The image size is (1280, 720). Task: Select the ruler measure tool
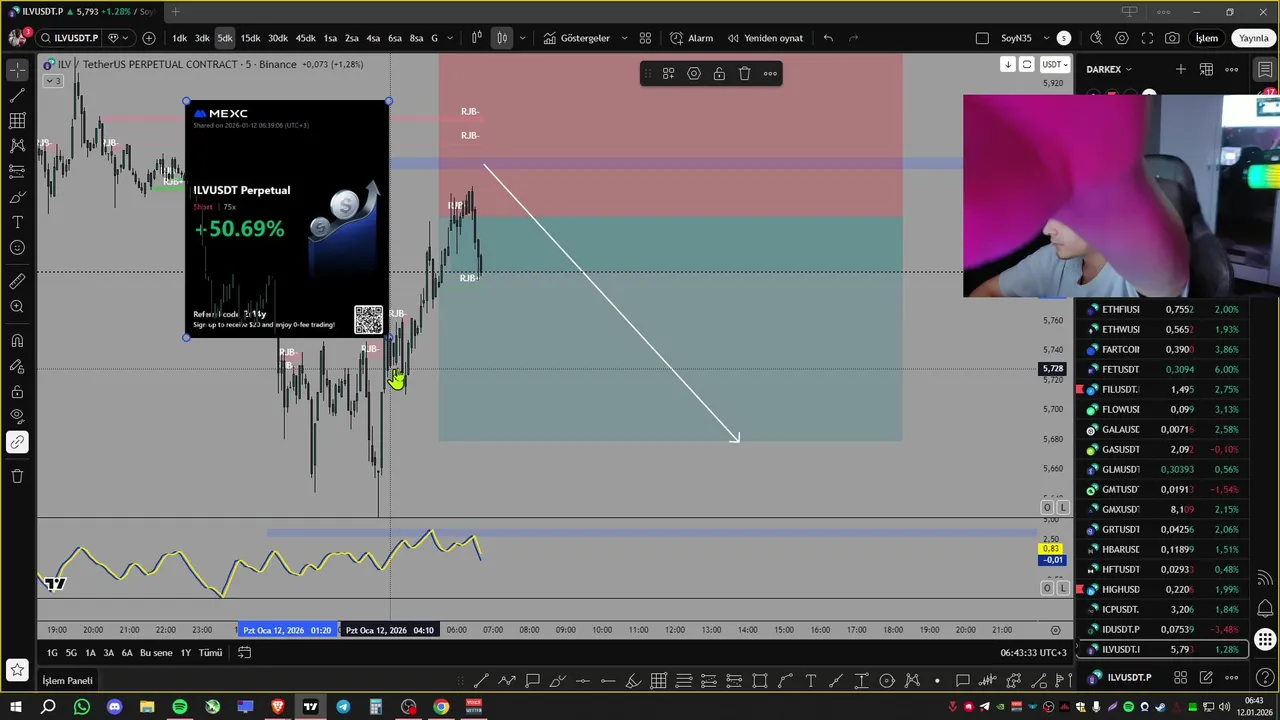coord(17,281)
